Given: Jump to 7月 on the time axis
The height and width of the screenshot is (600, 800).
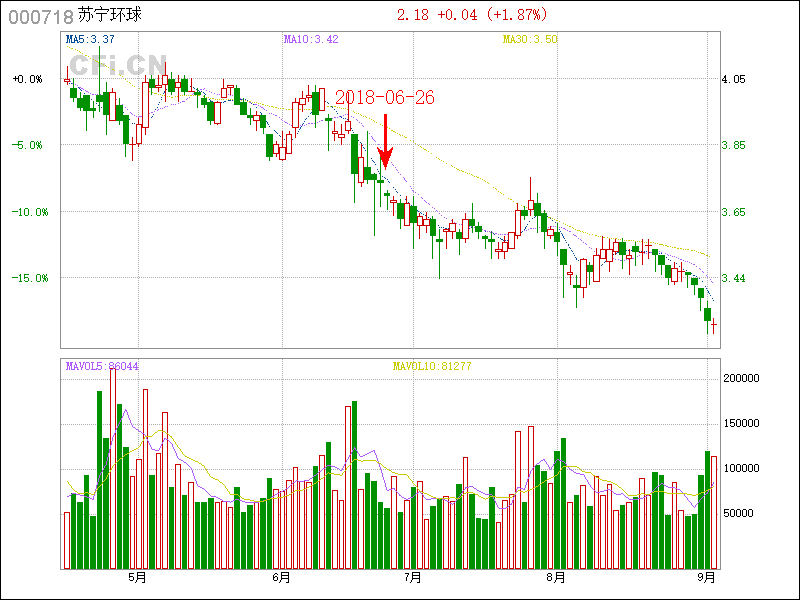Looking at the screenshot, I should pyautogui.click(x=412, y=577).
